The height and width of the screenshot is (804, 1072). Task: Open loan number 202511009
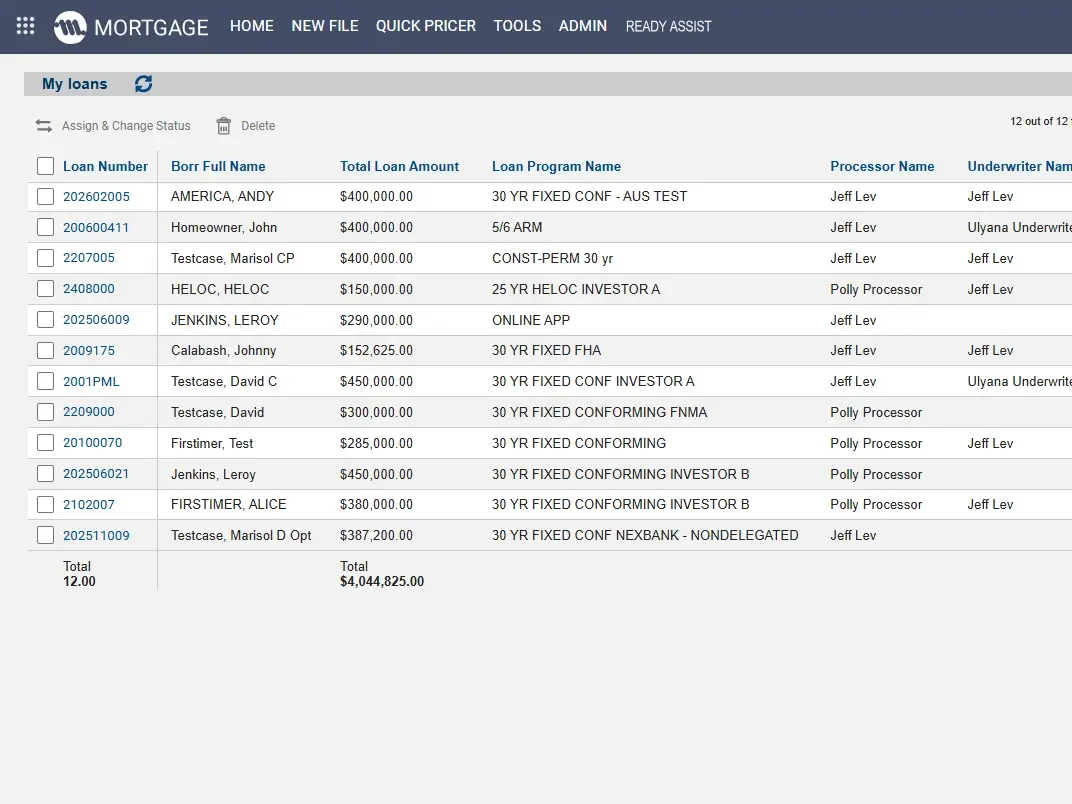coord(96,535)
